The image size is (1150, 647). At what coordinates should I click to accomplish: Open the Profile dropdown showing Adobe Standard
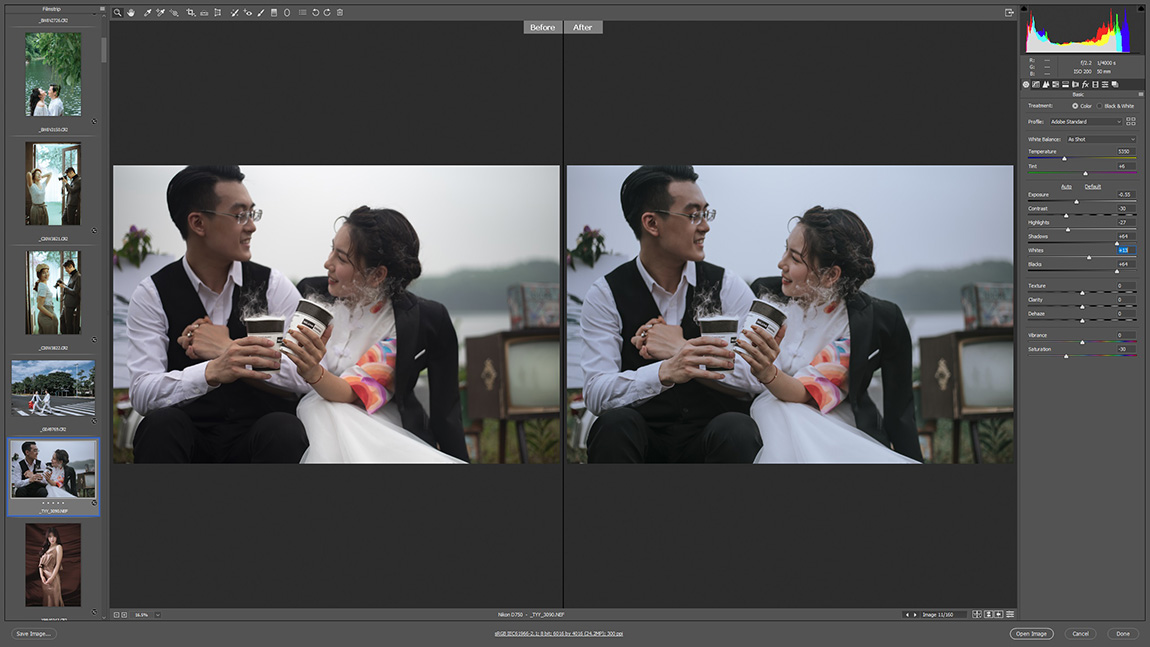tap(1085, 122)
